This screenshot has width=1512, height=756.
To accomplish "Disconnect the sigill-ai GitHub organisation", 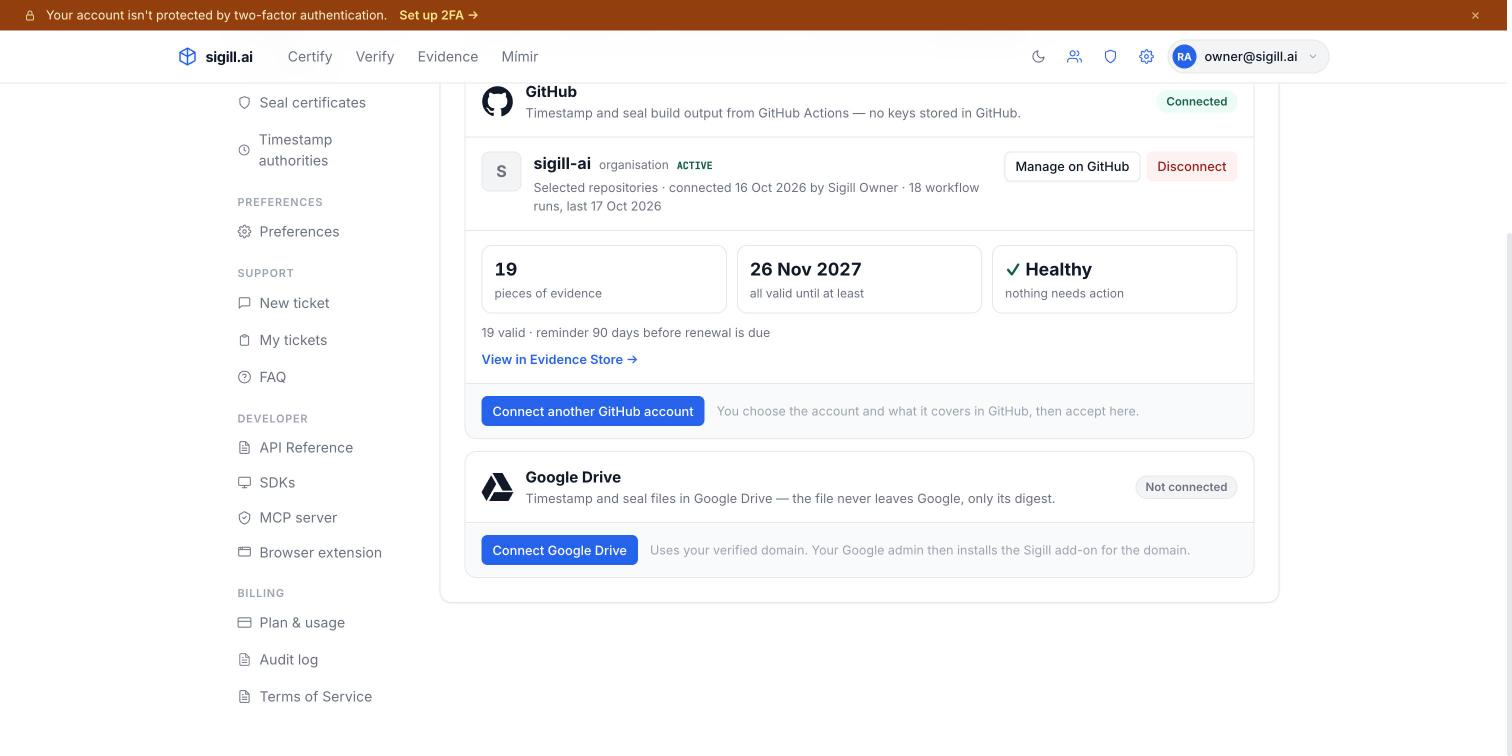I will pos(1191,167).
